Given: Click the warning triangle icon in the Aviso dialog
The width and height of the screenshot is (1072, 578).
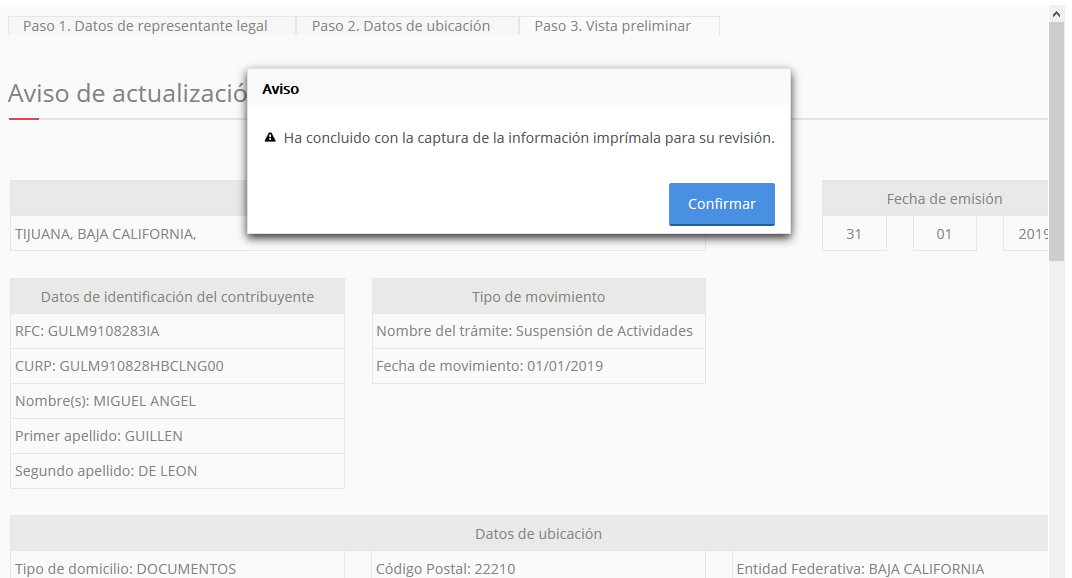Looking at the screenshot, I should click(270, 138).
